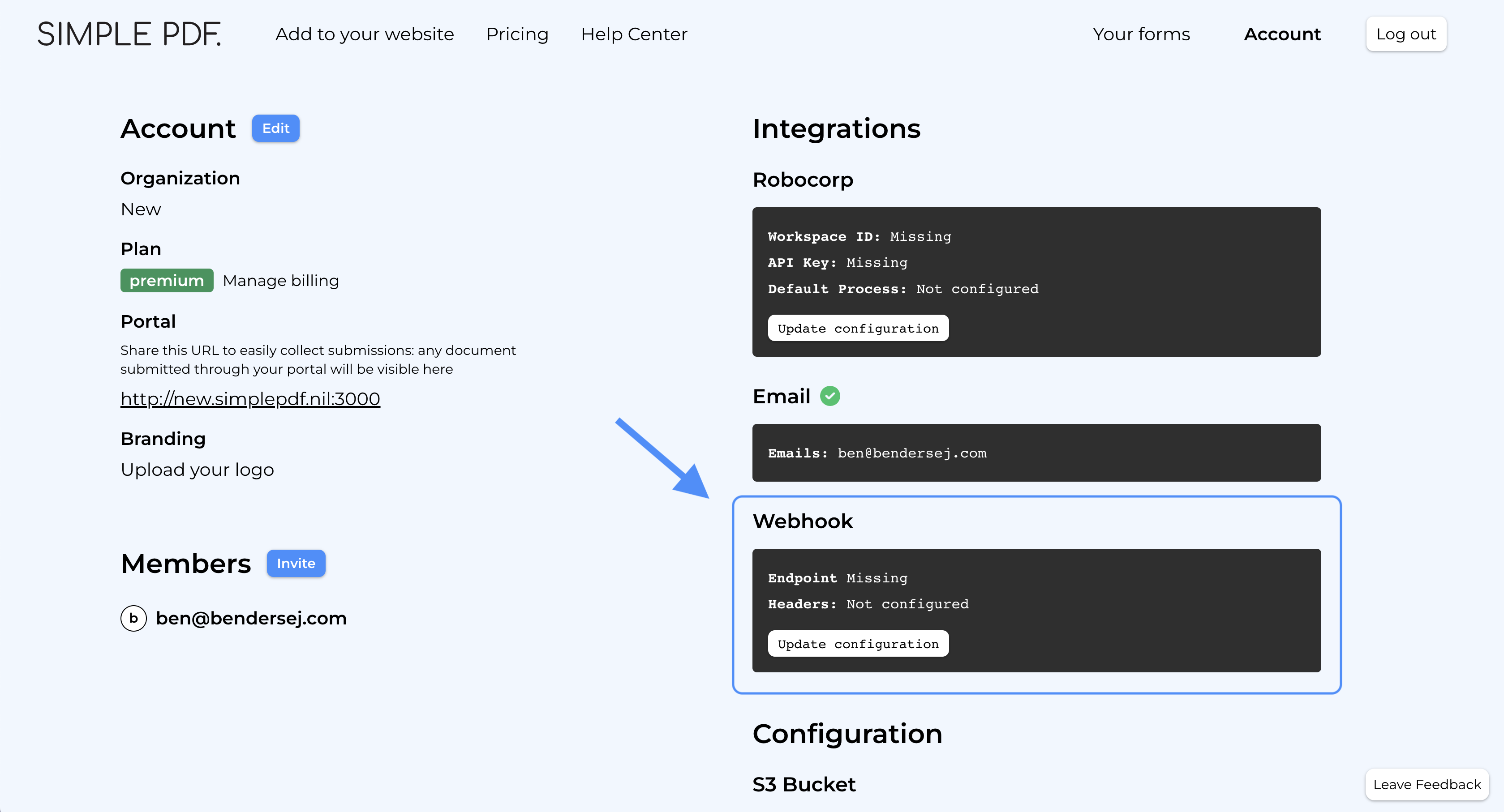
Task: Click the Webhook section icon/label
Action: [x=801, y=521]
